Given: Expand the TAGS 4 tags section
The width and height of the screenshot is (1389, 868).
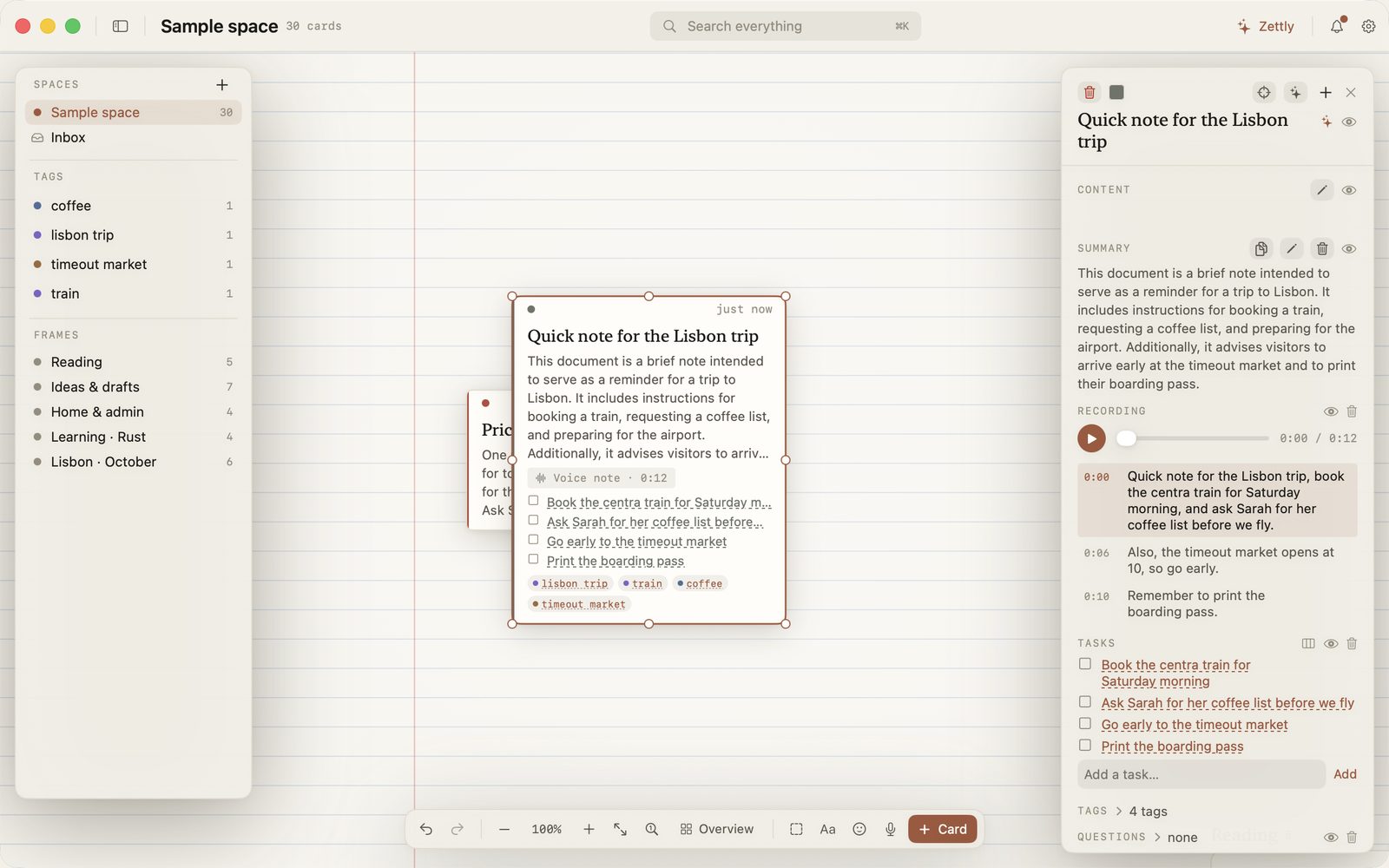Looking at the screenshot, I should click(x=1122, y=811).
